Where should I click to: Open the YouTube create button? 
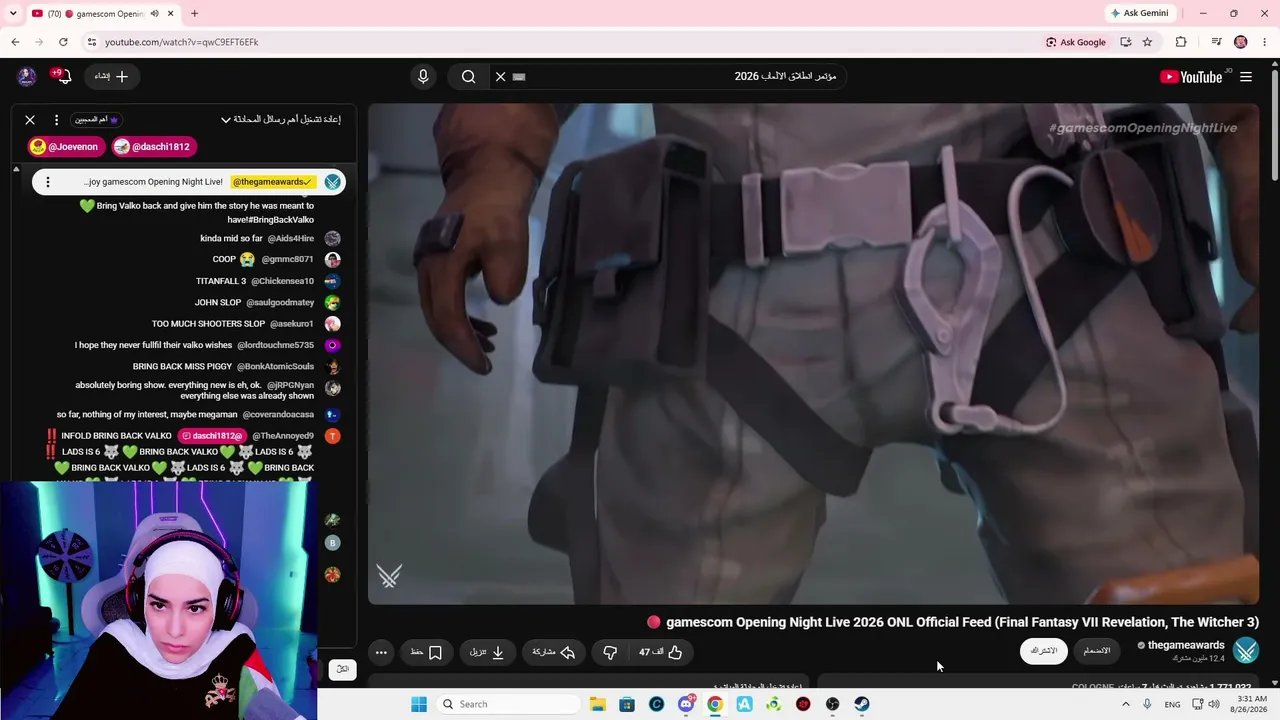[x=112, y=77]
